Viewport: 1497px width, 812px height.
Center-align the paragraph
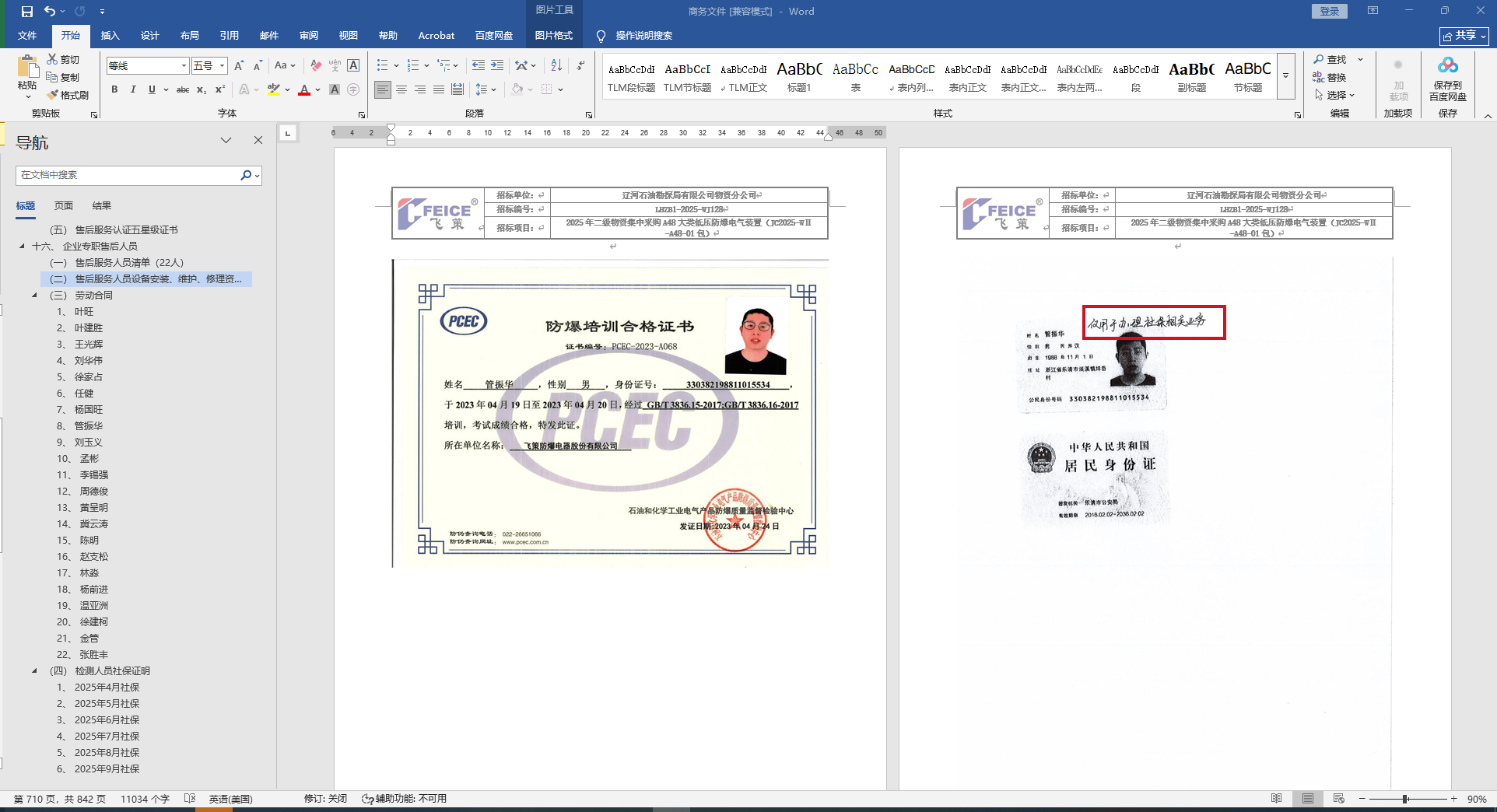tap(401, 89)
